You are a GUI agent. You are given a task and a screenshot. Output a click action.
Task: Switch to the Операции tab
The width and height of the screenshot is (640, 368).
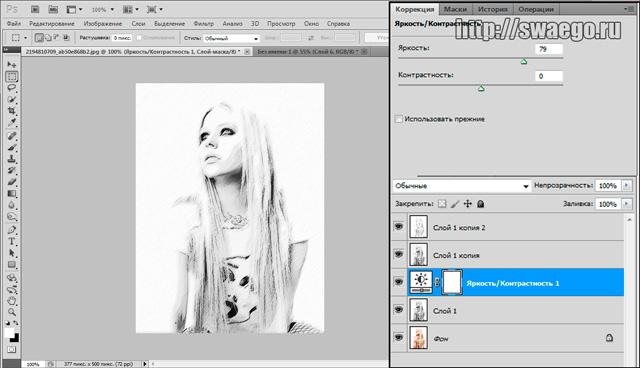pos(536,9)
